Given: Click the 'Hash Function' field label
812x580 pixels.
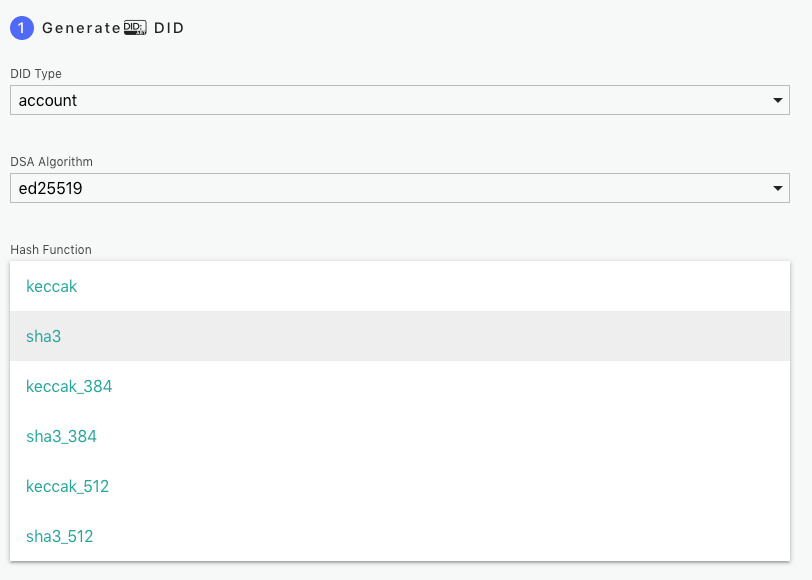Looking at the screenshot, I should [51, 250].
